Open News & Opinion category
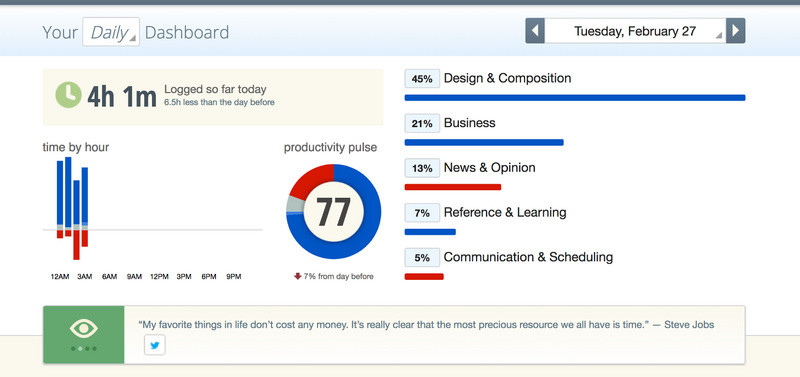 click(x=489, y=168)
